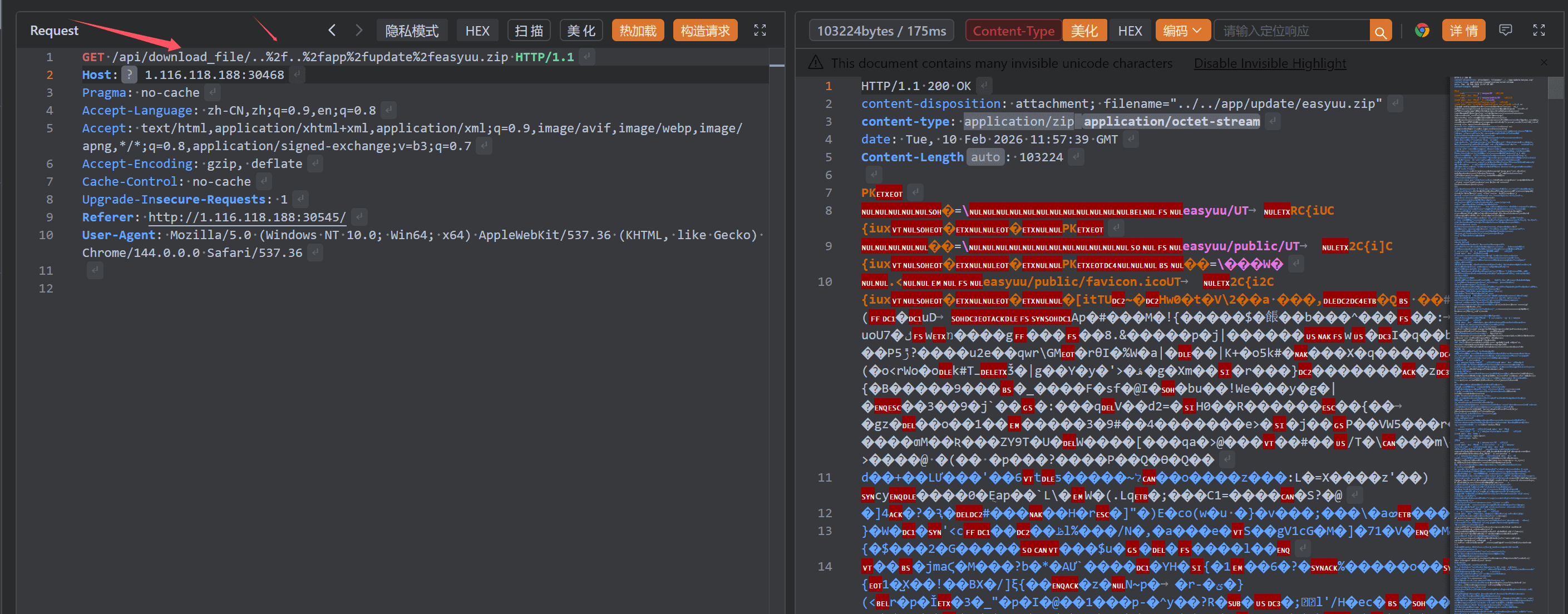The width and height of the screenshot is (1568, 614).
Task: Go to previous request with left chevron
Action: [332, 30]
